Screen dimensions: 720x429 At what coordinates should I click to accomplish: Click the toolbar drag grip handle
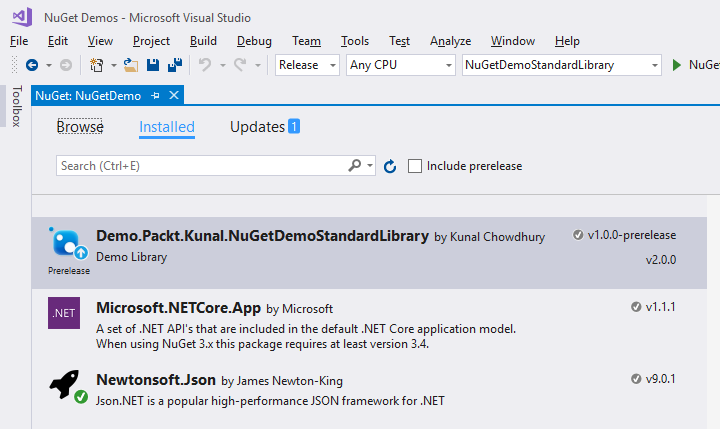14,65
